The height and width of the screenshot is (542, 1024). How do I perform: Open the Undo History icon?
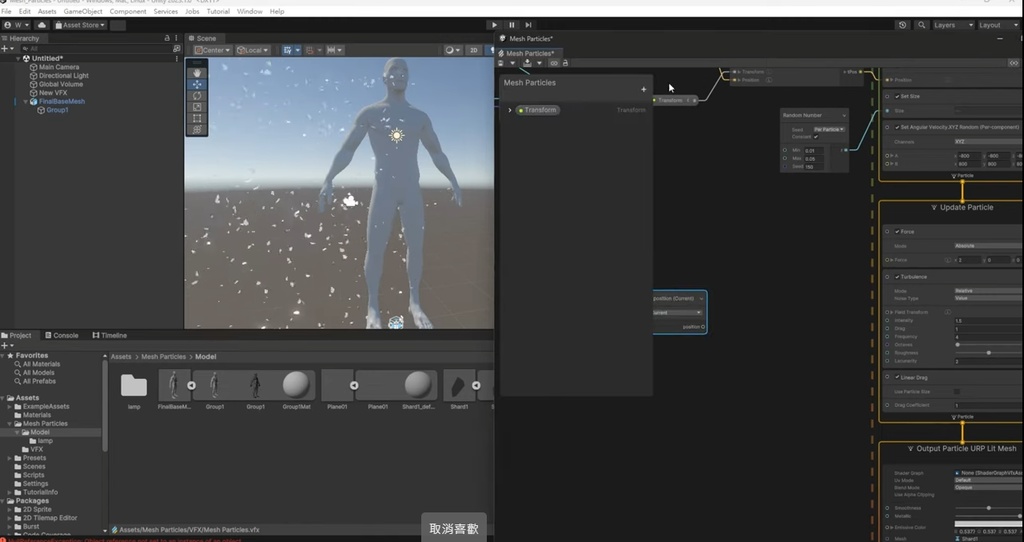[904, 25]
